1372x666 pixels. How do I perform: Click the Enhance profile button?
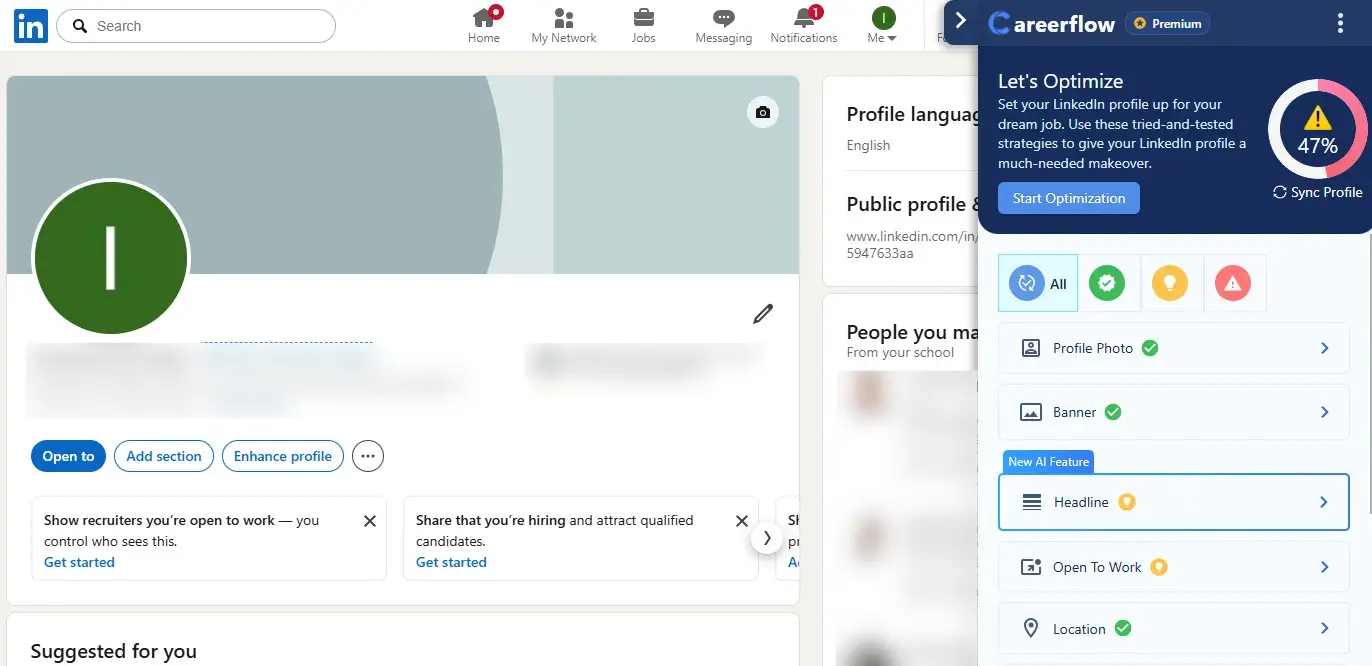(x=282, y=456)
